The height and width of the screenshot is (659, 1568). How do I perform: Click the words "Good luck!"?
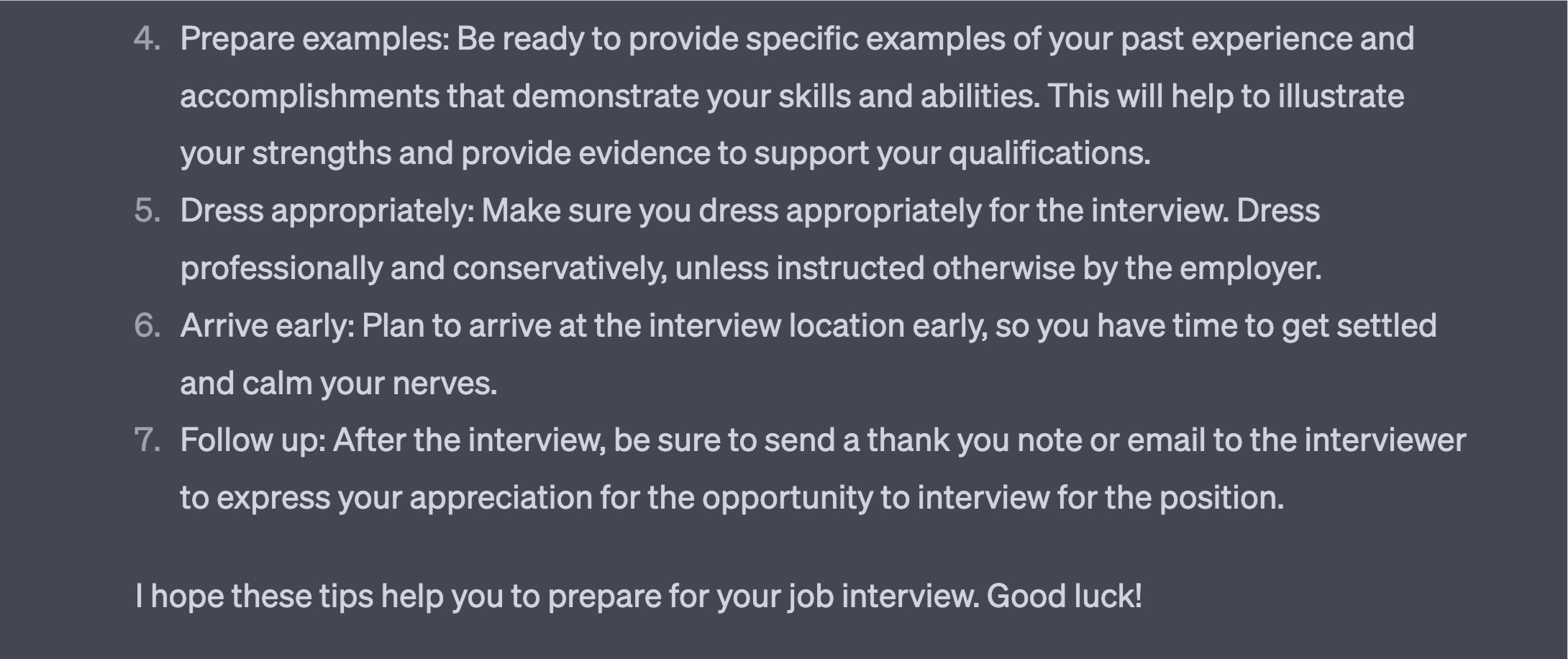[1064, 596]
